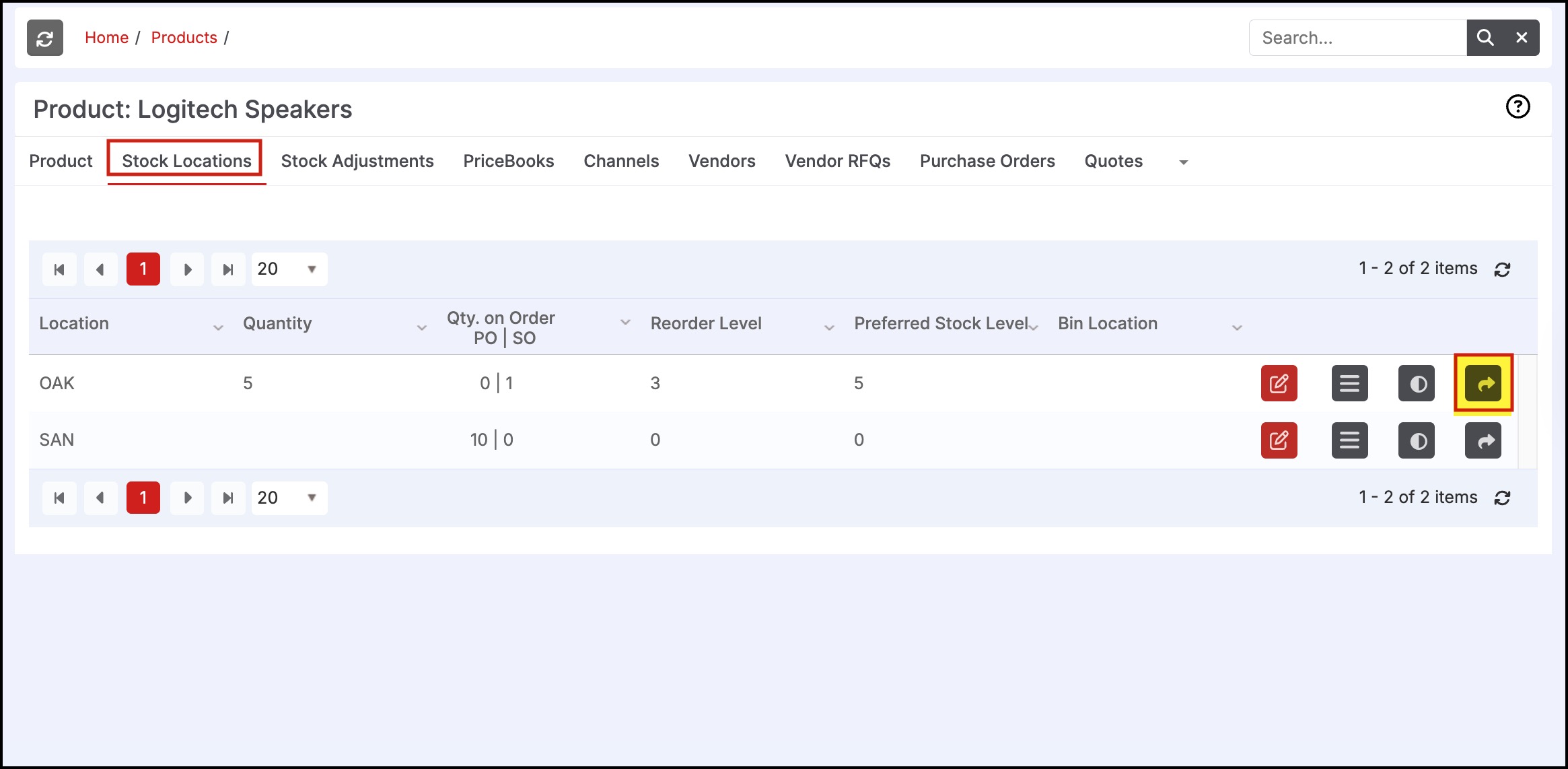Expand the Preferred Stock Level column menu chevron

click(1034, 328)
